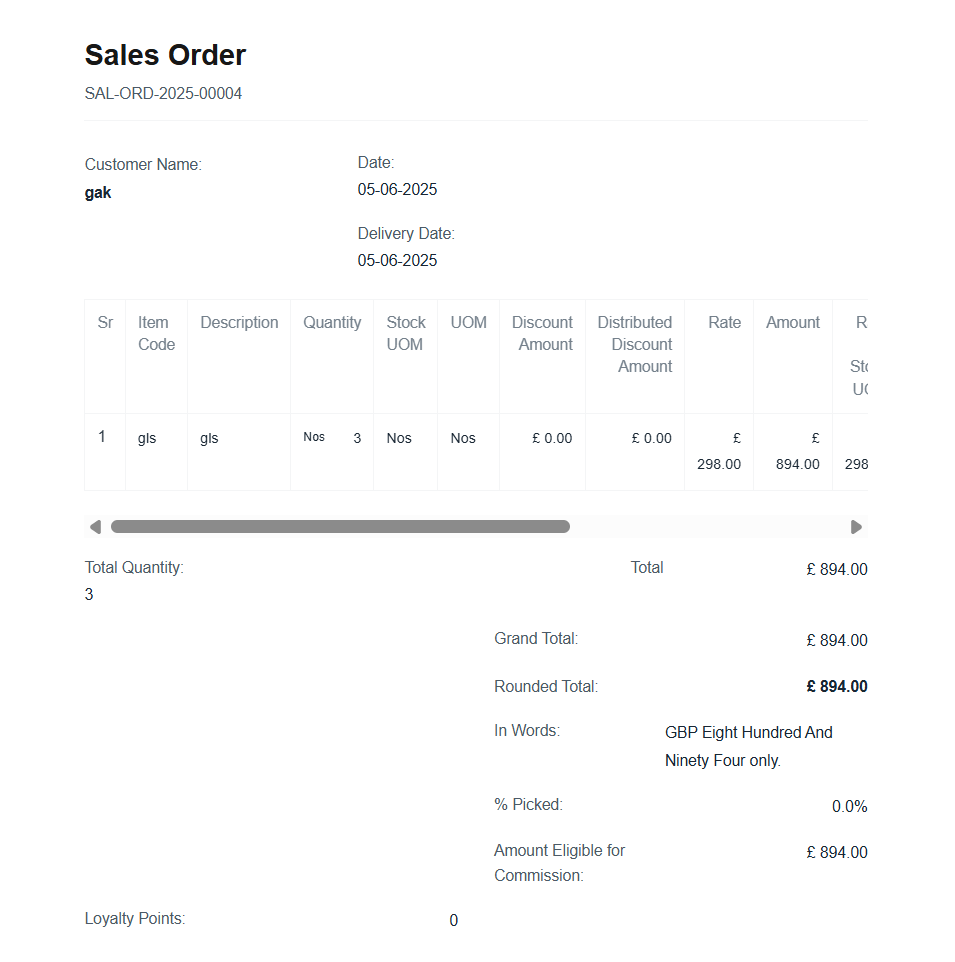Click the gls value in Item Code column
Image resolution: width=955 pixels, height=962 pixels.
coord(147,438)
